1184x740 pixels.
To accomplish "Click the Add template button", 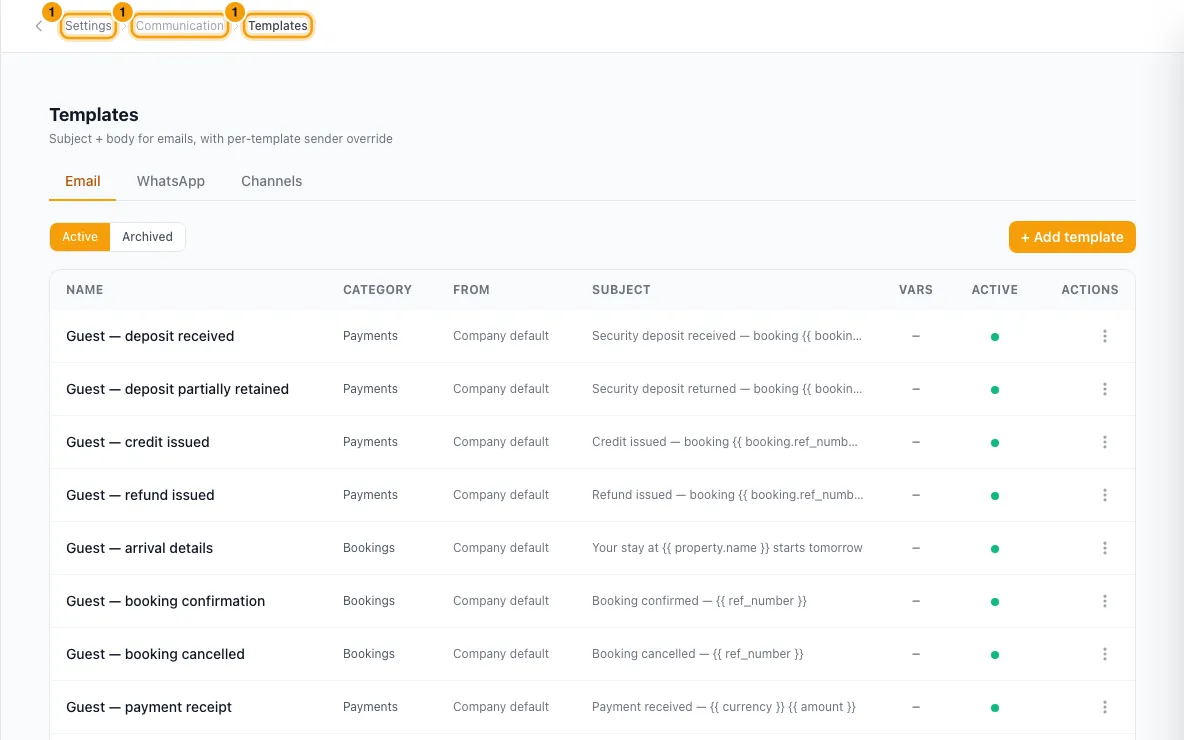I will (x=1071, y=237).
